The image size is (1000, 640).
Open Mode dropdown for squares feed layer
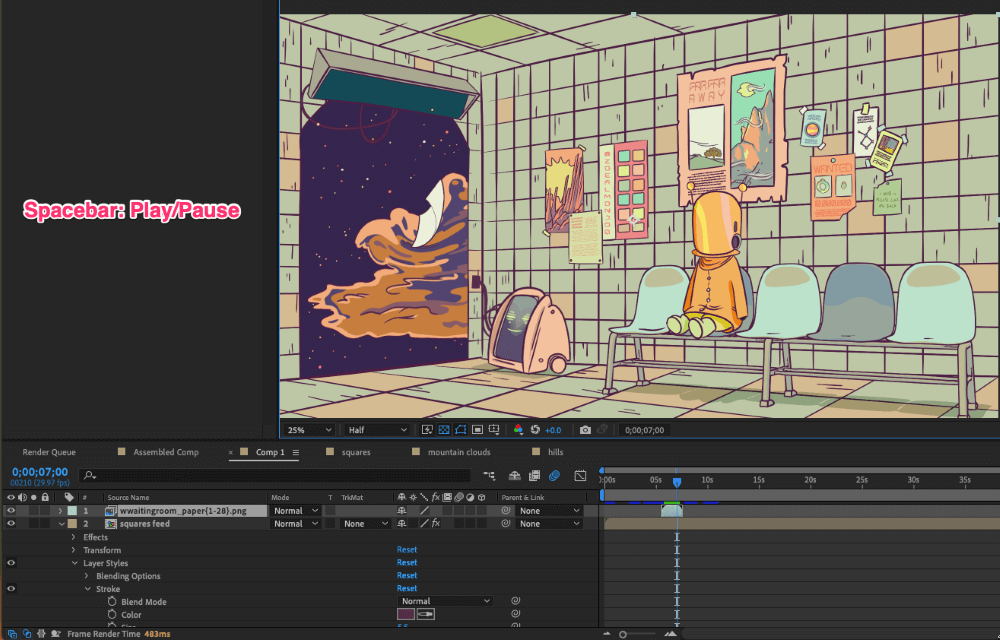pyautogui.click(x=295, y=523)
